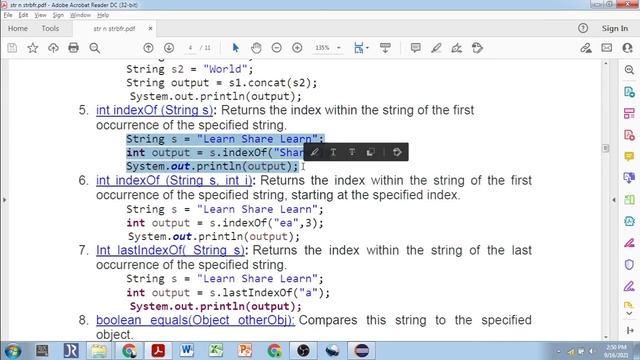640x360 pixels.
Task: Click the scrollbar up arrow
Action: (x=606, y=64)
